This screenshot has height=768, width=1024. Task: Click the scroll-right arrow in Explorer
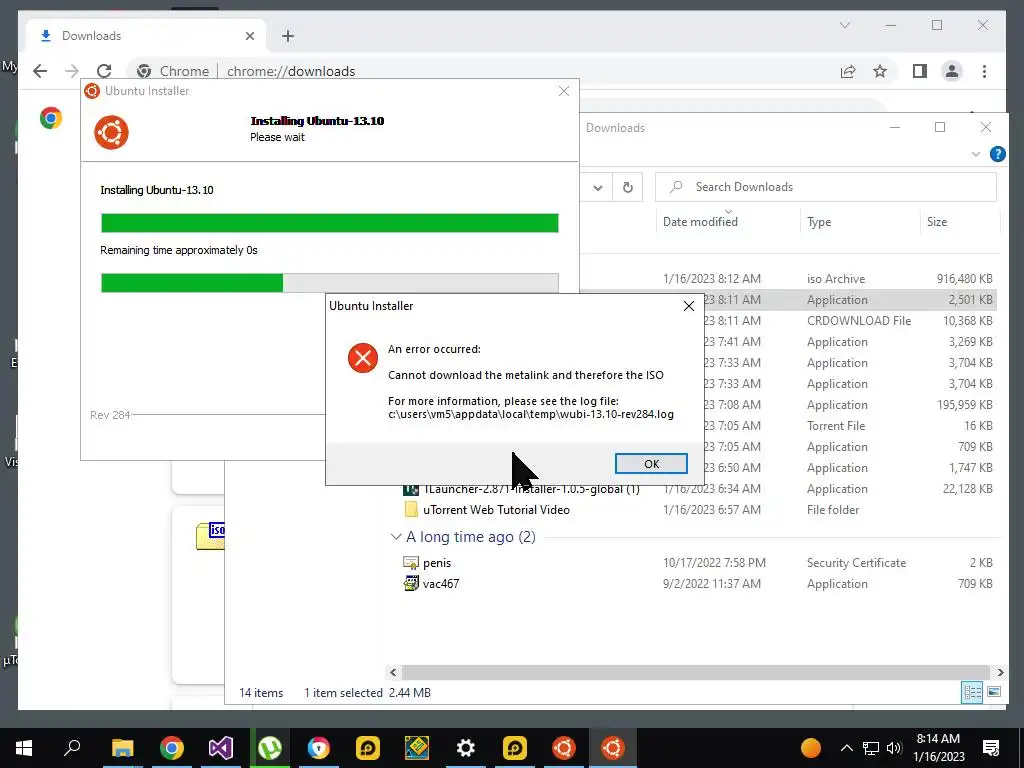(x=1000, y=672)
